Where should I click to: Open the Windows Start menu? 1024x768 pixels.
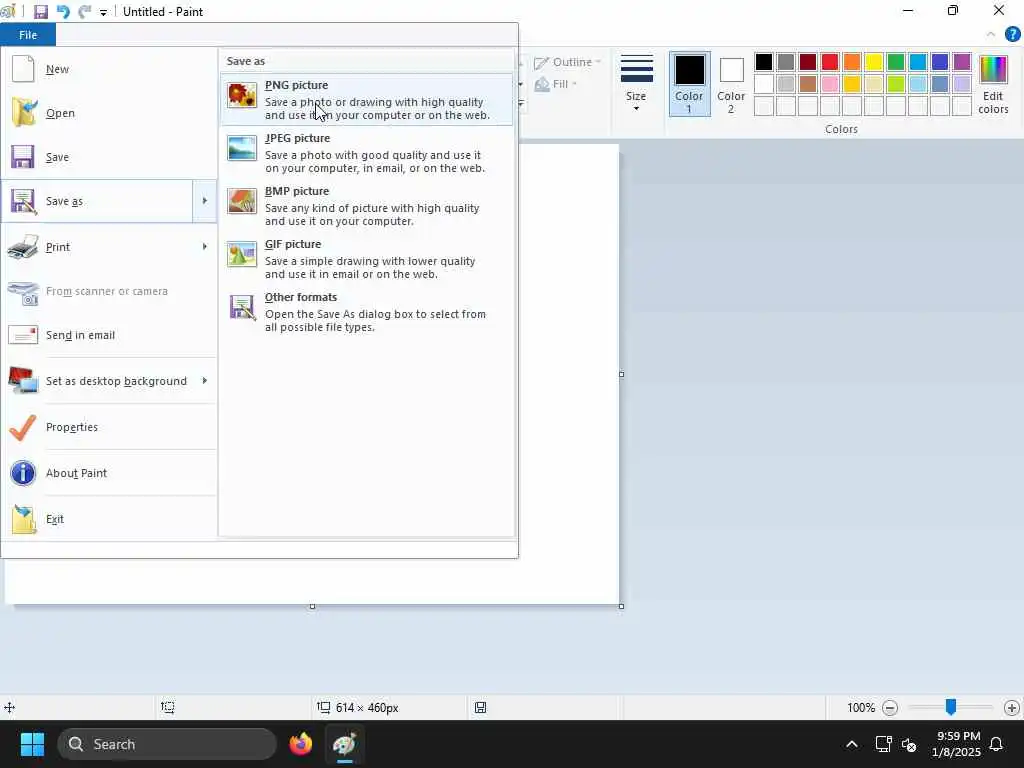(32, 744)
